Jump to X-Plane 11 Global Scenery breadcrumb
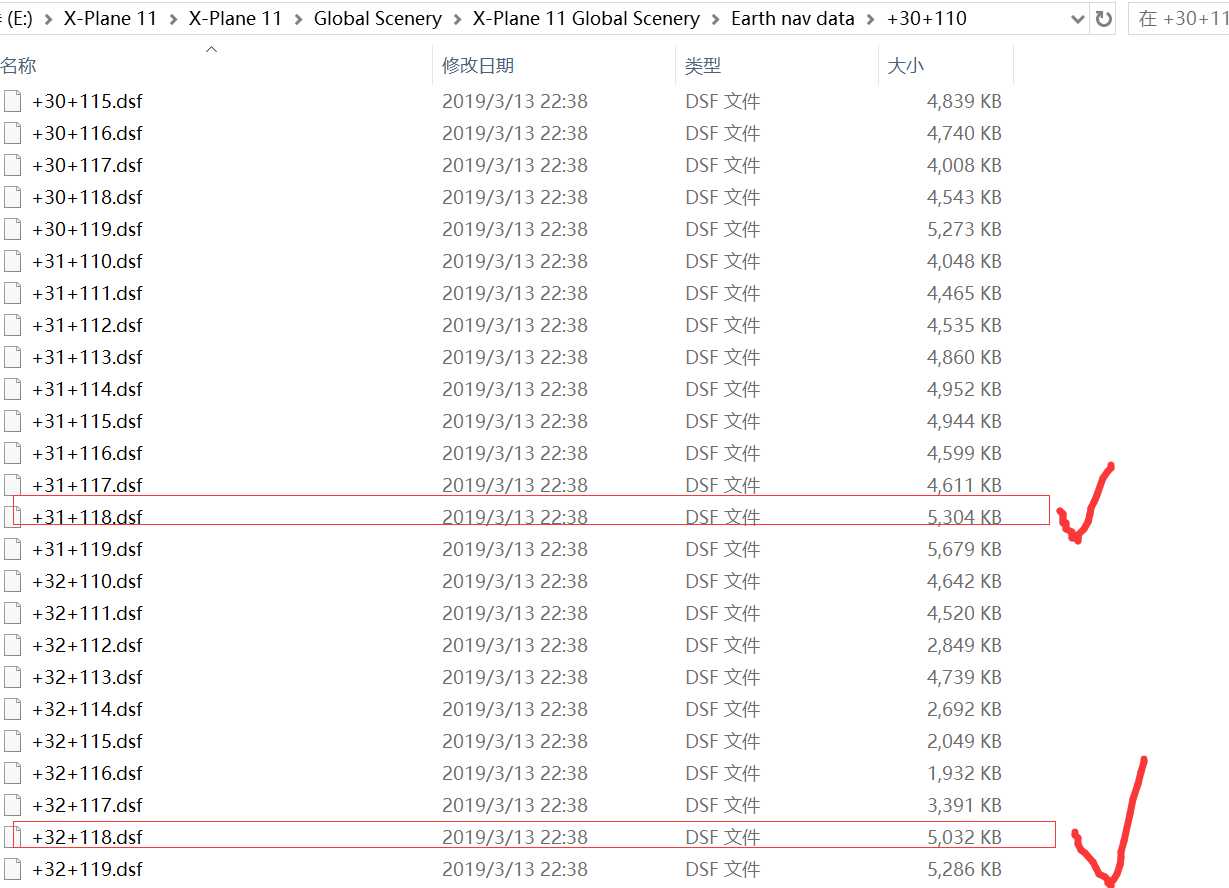The width and height of the screenshot is (1229, 888). [x=586, y=19]
